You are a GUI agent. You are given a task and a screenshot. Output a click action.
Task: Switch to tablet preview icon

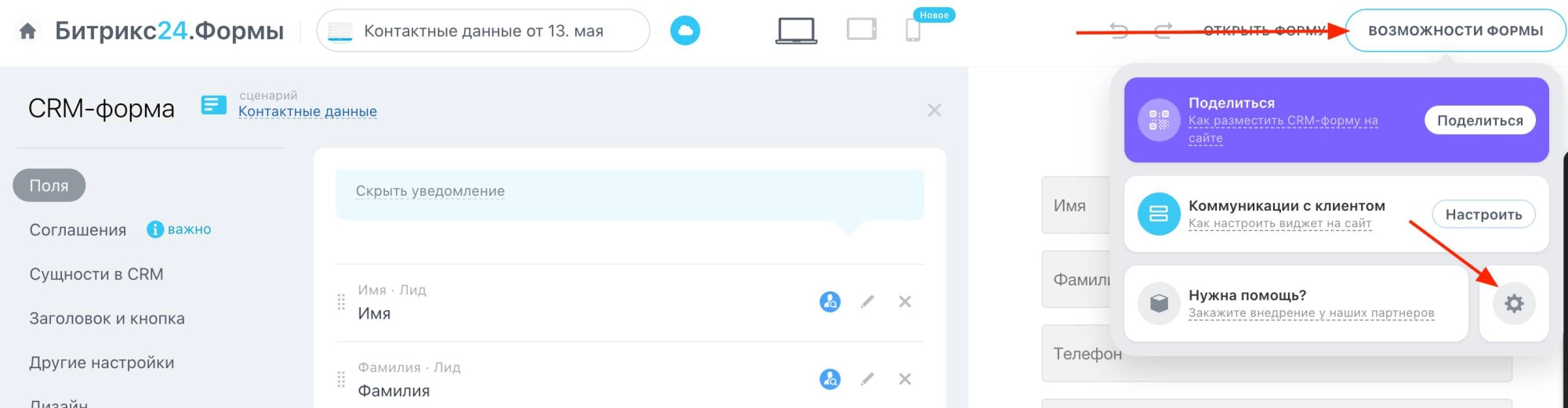pos(861,30)
